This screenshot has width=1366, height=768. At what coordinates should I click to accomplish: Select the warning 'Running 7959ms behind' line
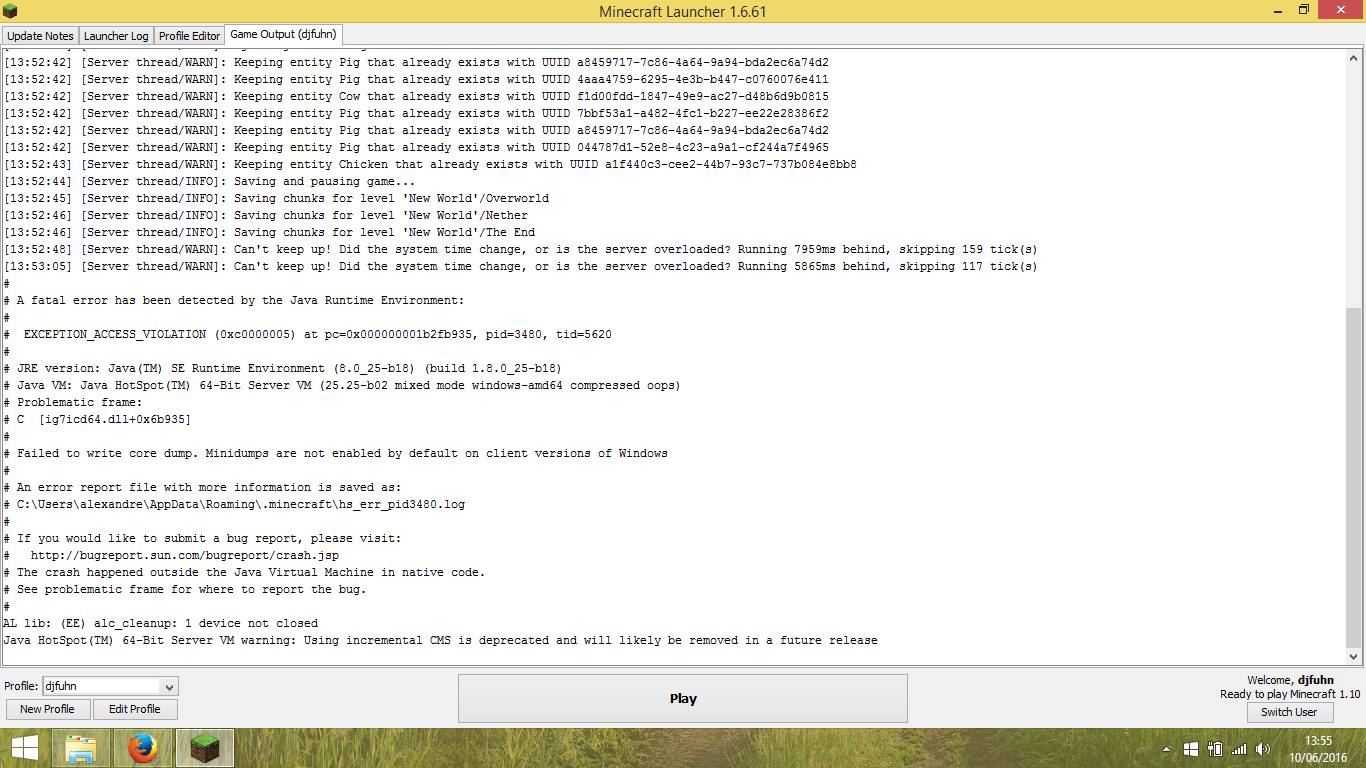(521, 249)
